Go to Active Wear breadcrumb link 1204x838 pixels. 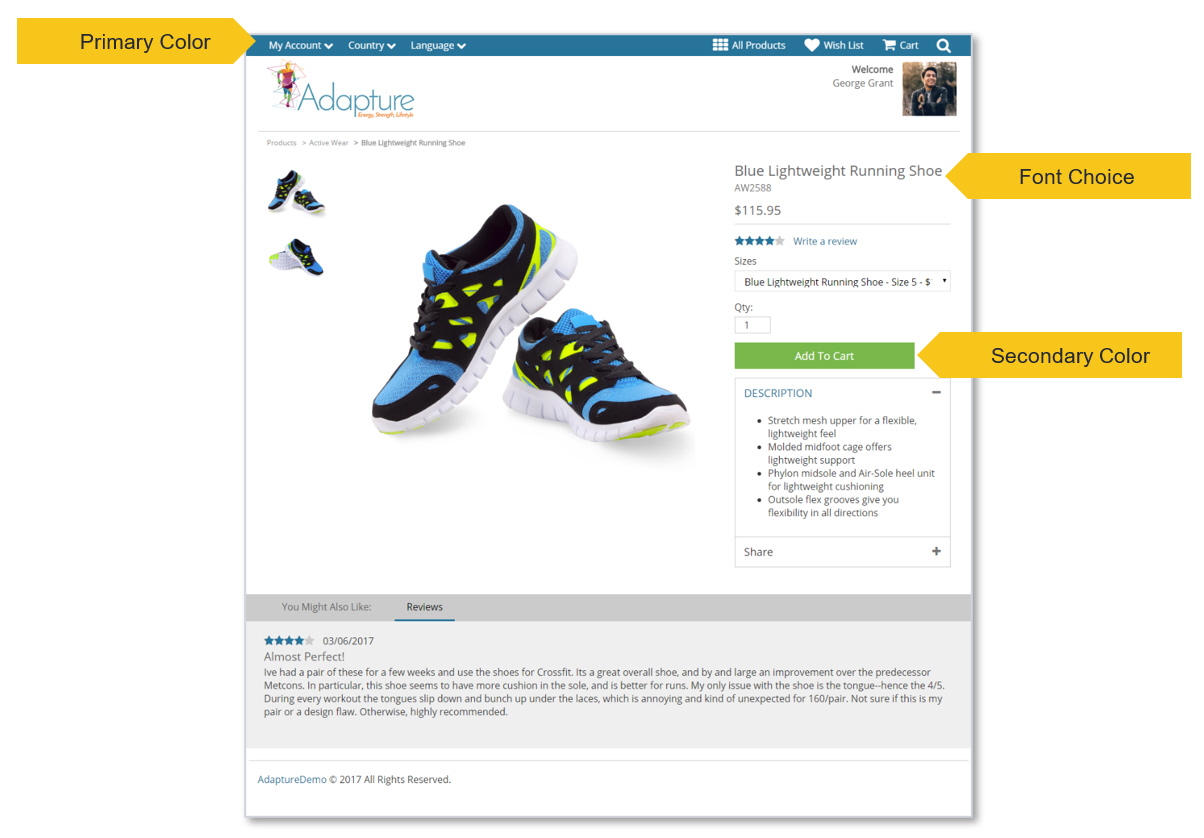pos(328,143)
